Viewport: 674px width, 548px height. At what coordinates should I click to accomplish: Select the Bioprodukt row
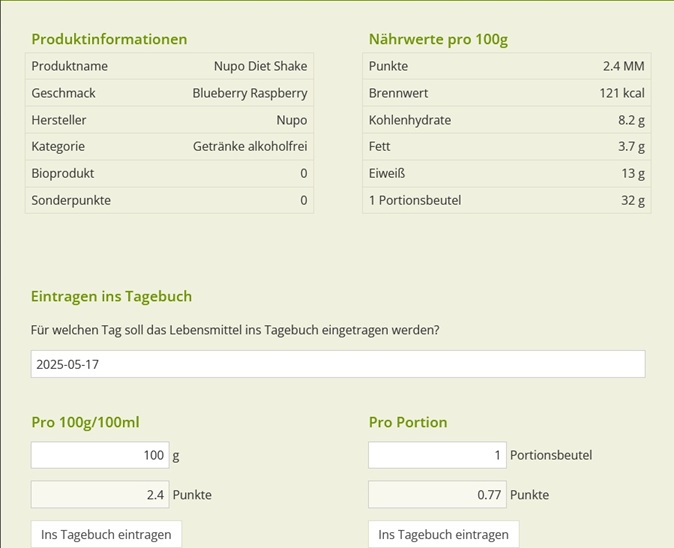tap(169, 173)
